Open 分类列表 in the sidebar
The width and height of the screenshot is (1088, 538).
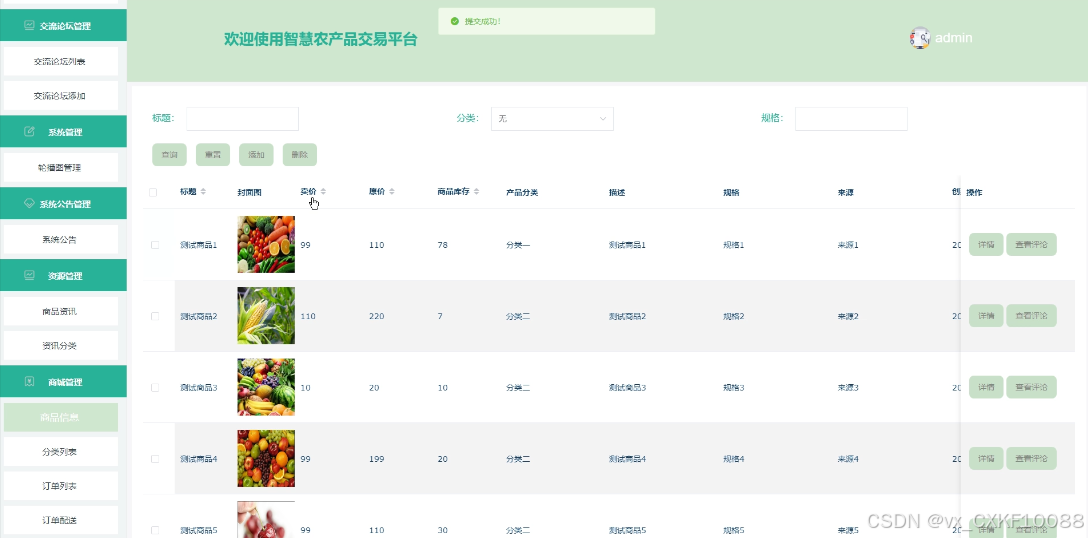61,452
